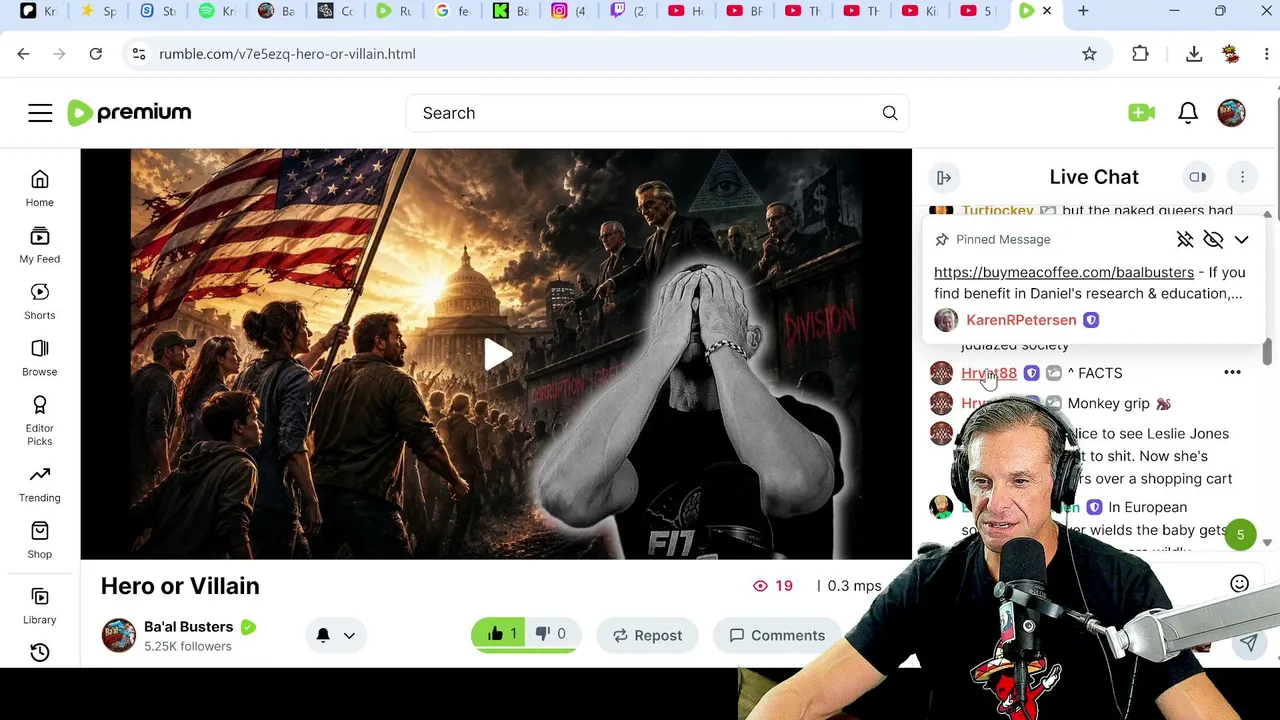Viewport: 1280px width, 720px height.
Task: Open Editor Picks in the sidebar
Action: (x=40, y=420)
